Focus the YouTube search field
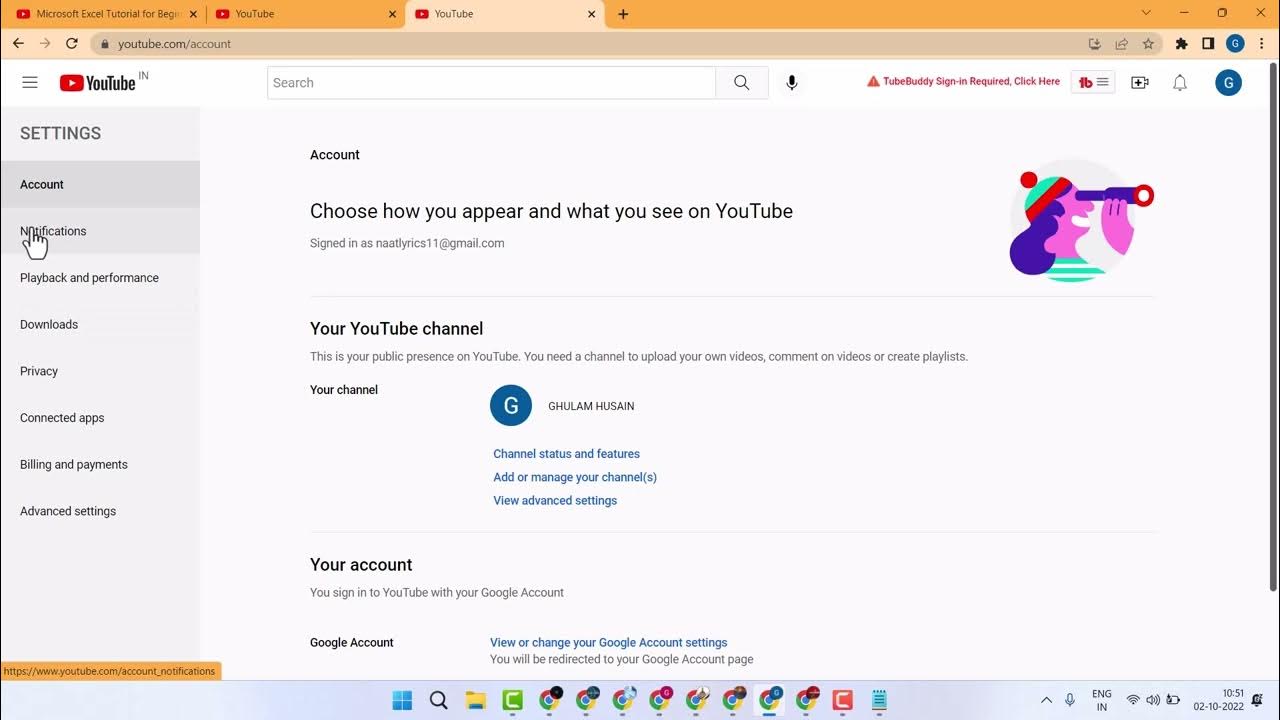Viewport: 1280px width, 720px height. click(x=491, y=83)
